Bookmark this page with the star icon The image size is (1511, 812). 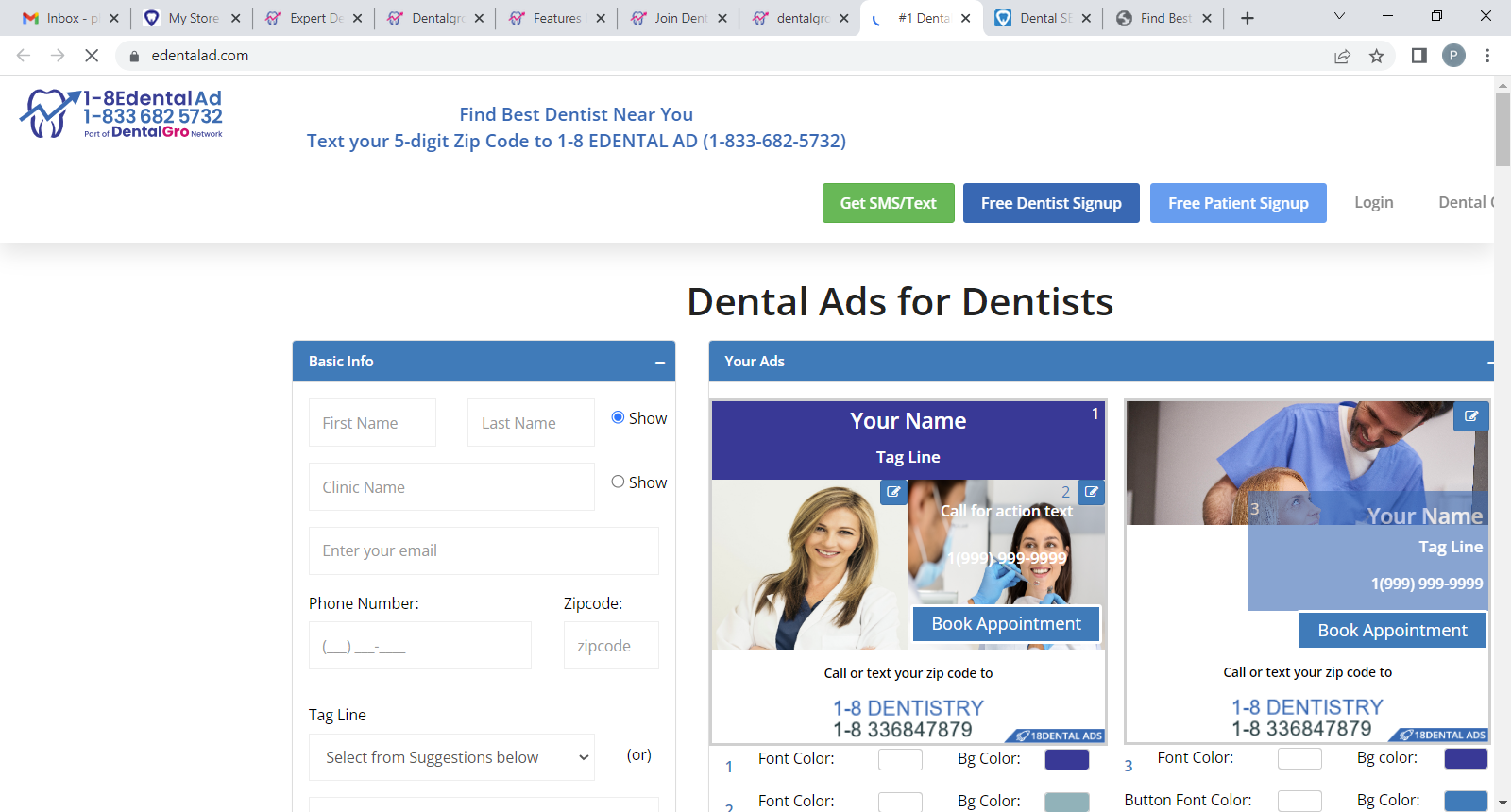click(x=1376, y=56)
